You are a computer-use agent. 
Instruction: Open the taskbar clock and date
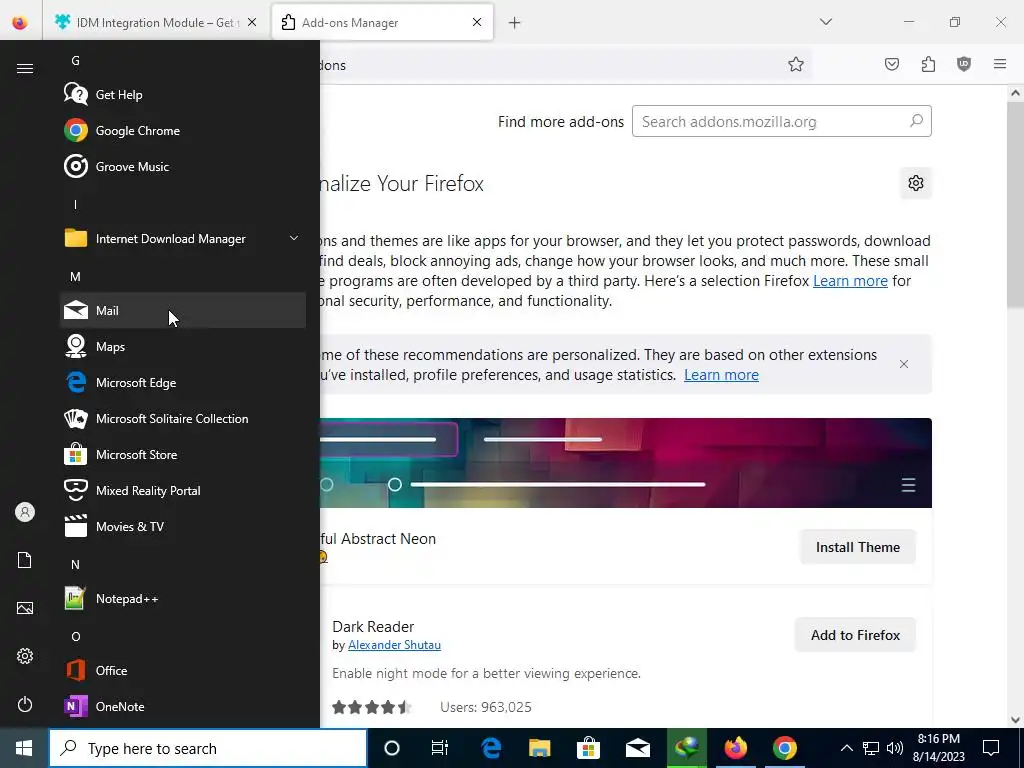tap(938, 748)
